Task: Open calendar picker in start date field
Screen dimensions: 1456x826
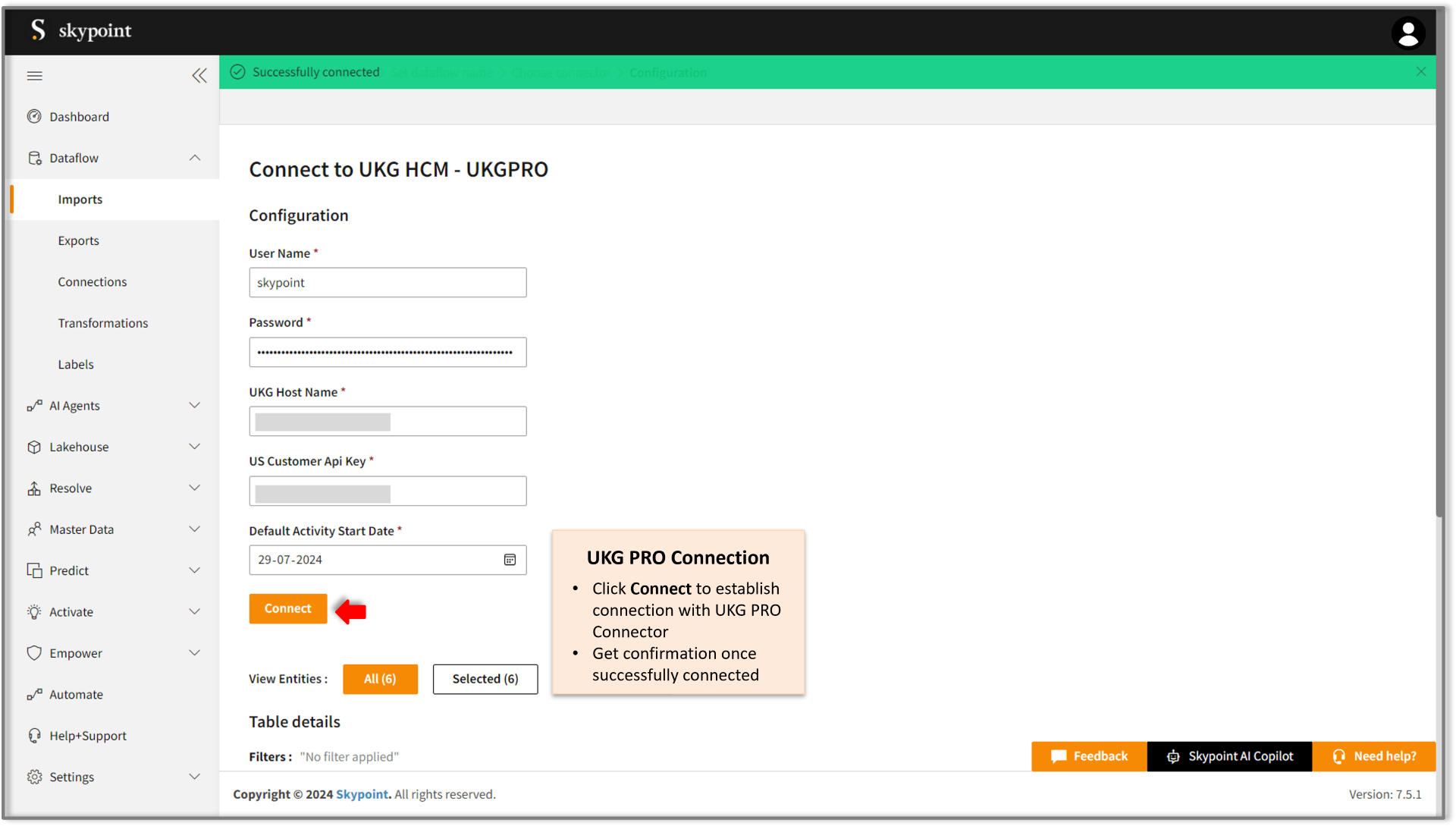Action: click(x=510, y=560)
